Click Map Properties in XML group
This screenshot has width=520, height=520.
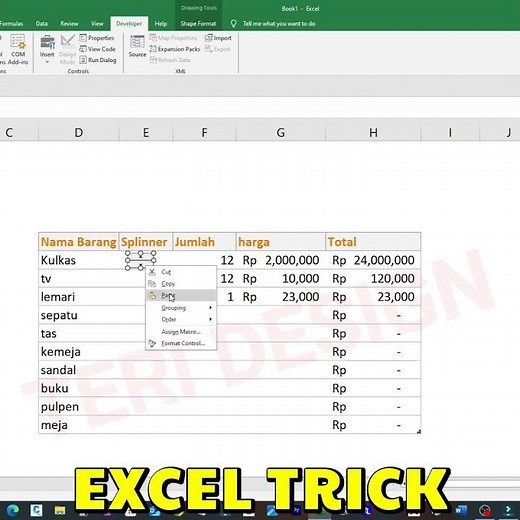point(173,38)
